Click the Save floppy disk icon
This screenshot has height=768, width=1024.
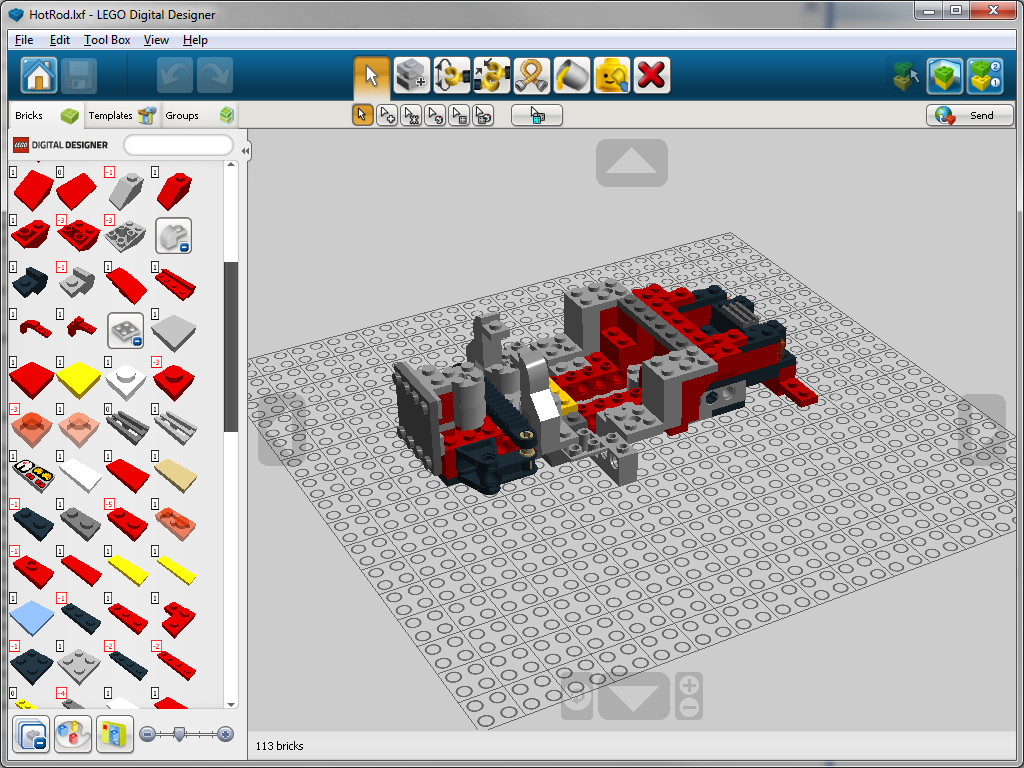click(x=79, y=75)
